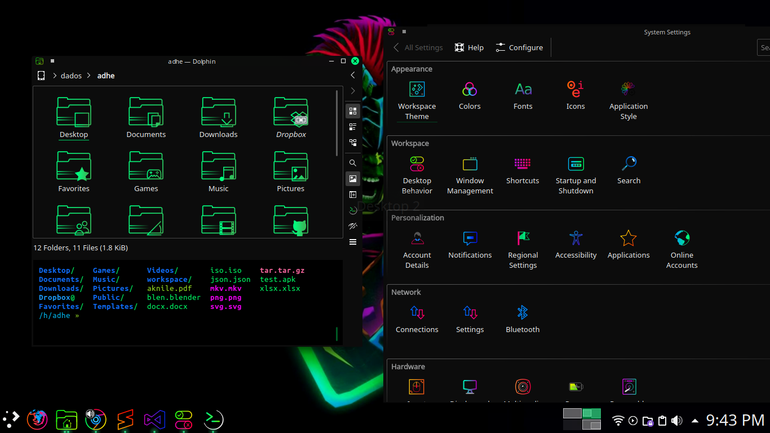Switch to icons view mode in Dolphin
The image size is (770, 433).
353,111
